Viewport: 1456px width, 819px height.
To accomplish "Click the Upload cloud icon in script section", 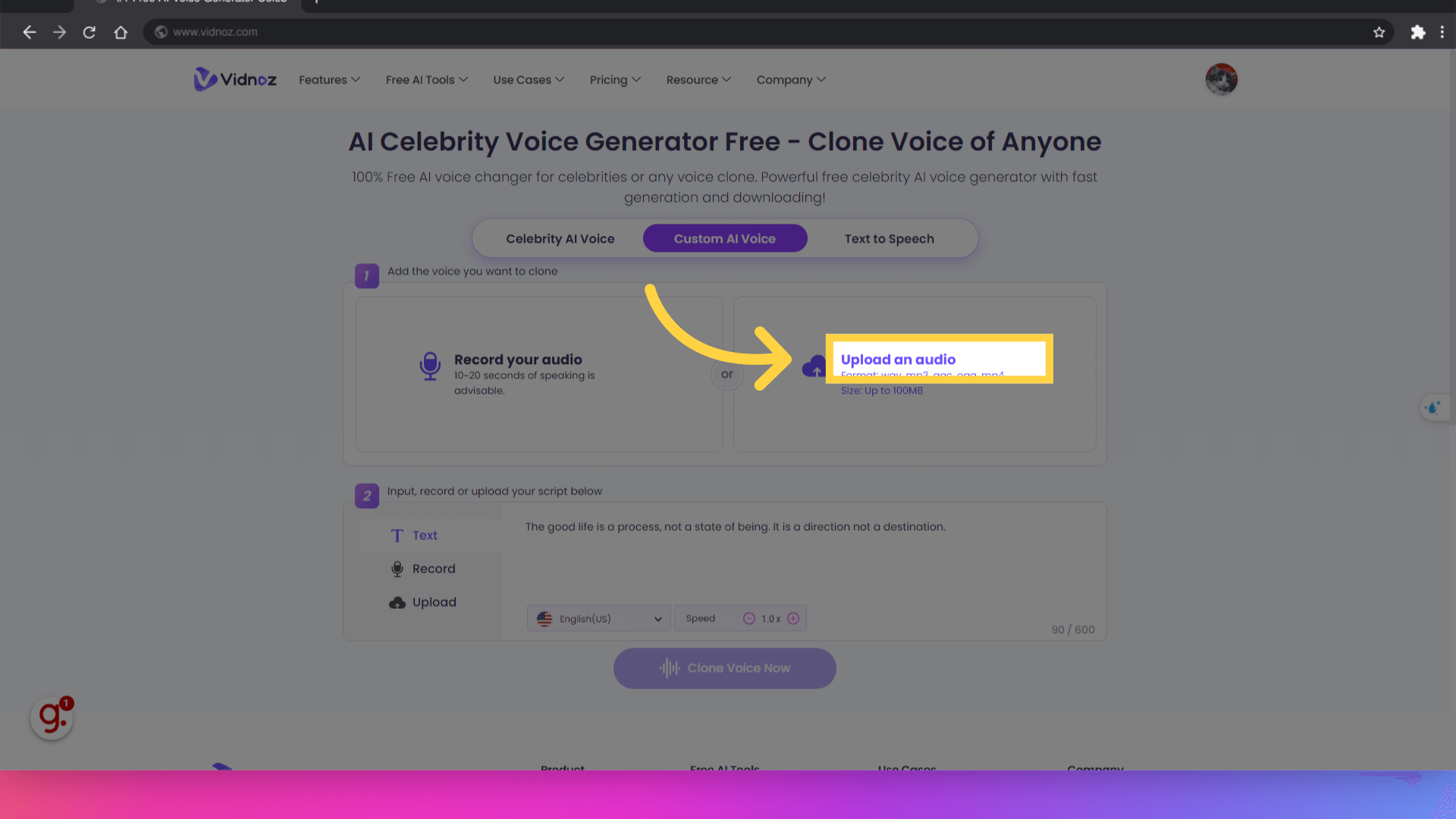I will coord(397,601).
